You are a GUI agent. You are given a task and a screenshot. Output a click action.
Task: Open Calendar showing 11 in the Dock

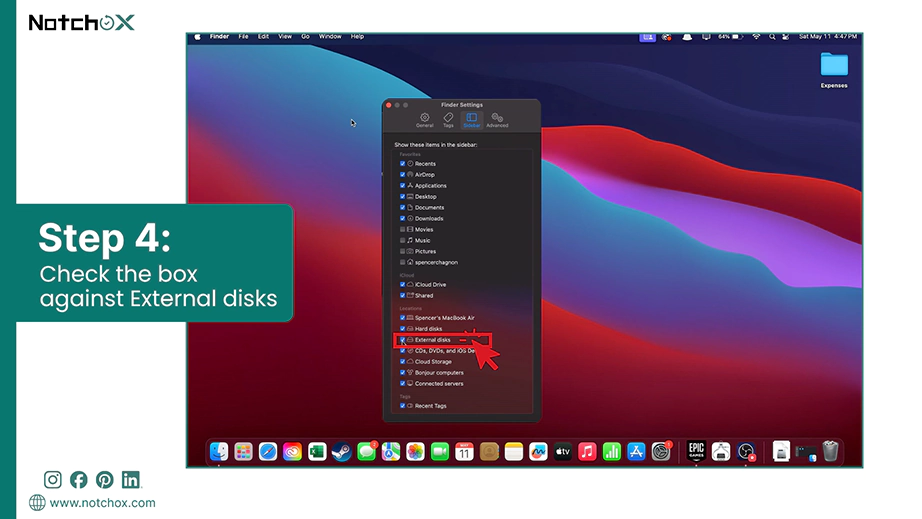click(x=465, y=451)
